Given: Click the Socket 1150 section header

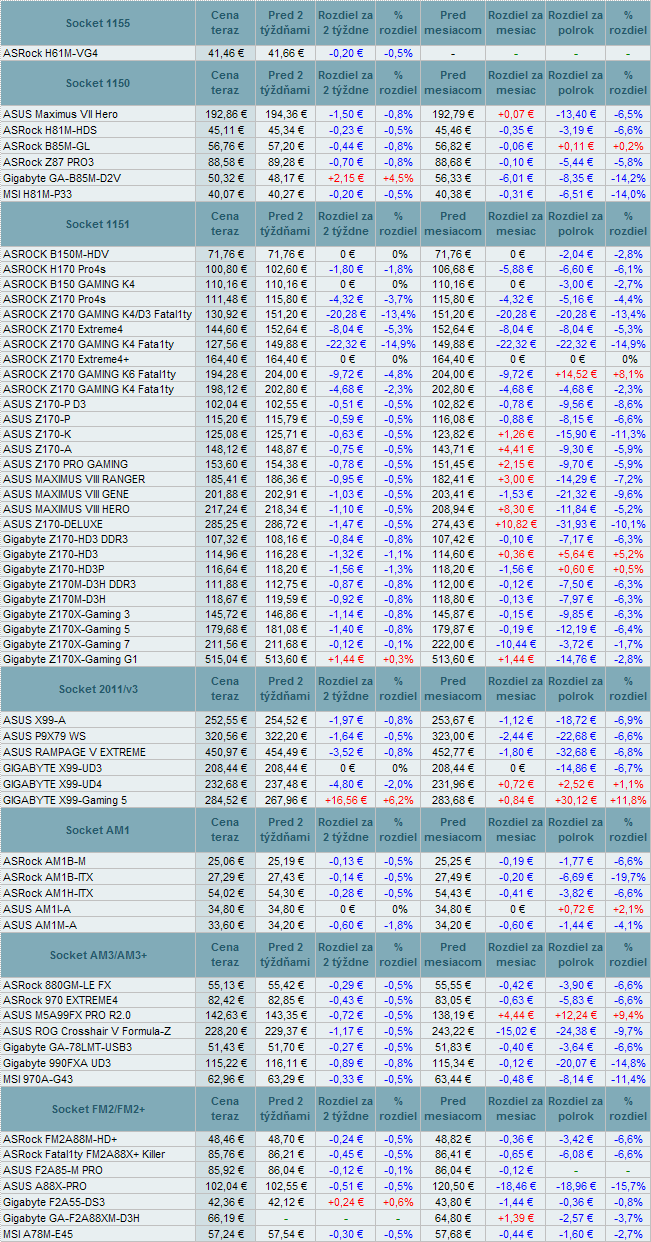Looking at the screenshot, I should [98, 83].
